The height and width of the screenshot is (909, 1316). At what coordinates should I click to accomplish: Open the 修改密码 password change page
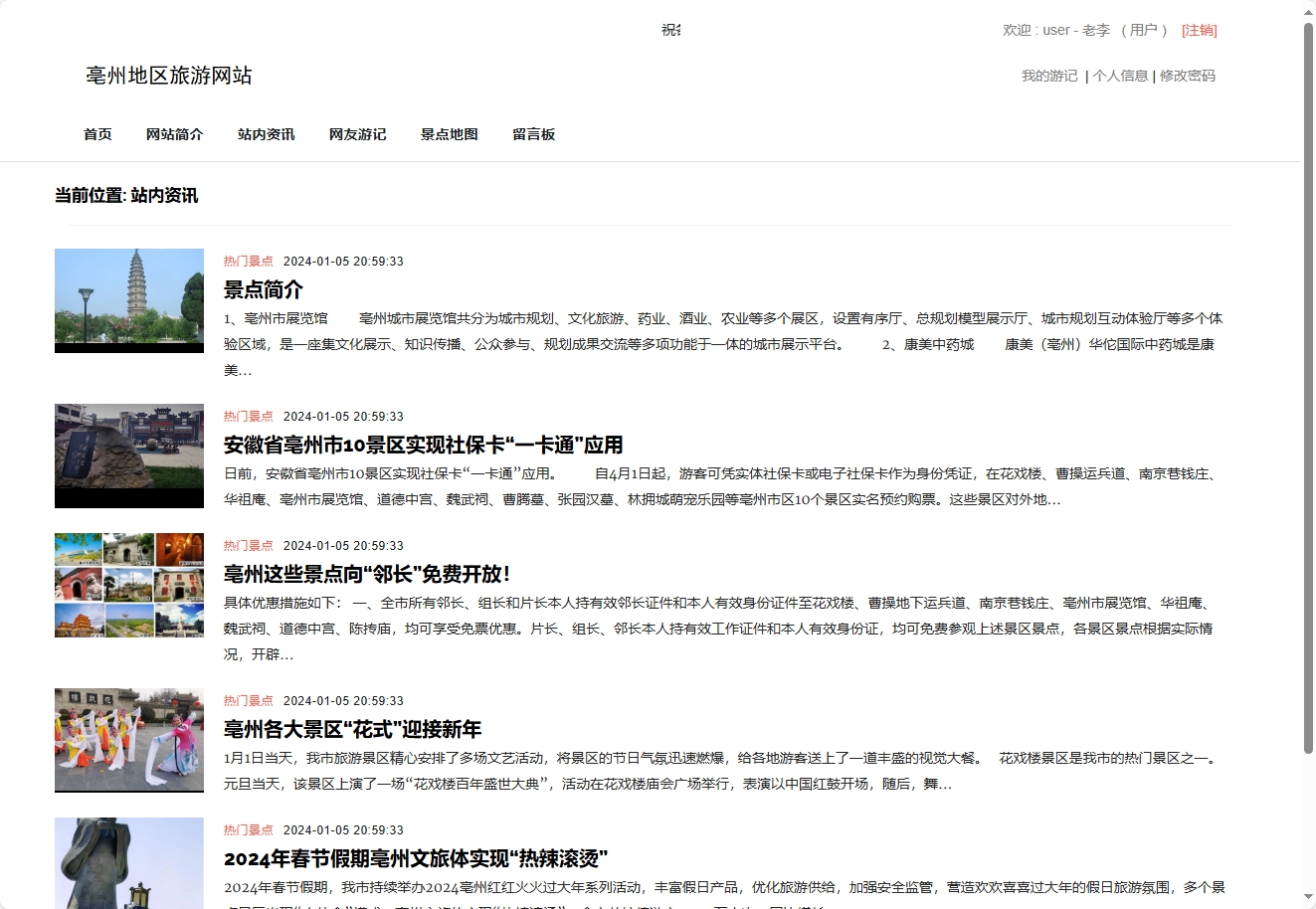pos(1186,76)
